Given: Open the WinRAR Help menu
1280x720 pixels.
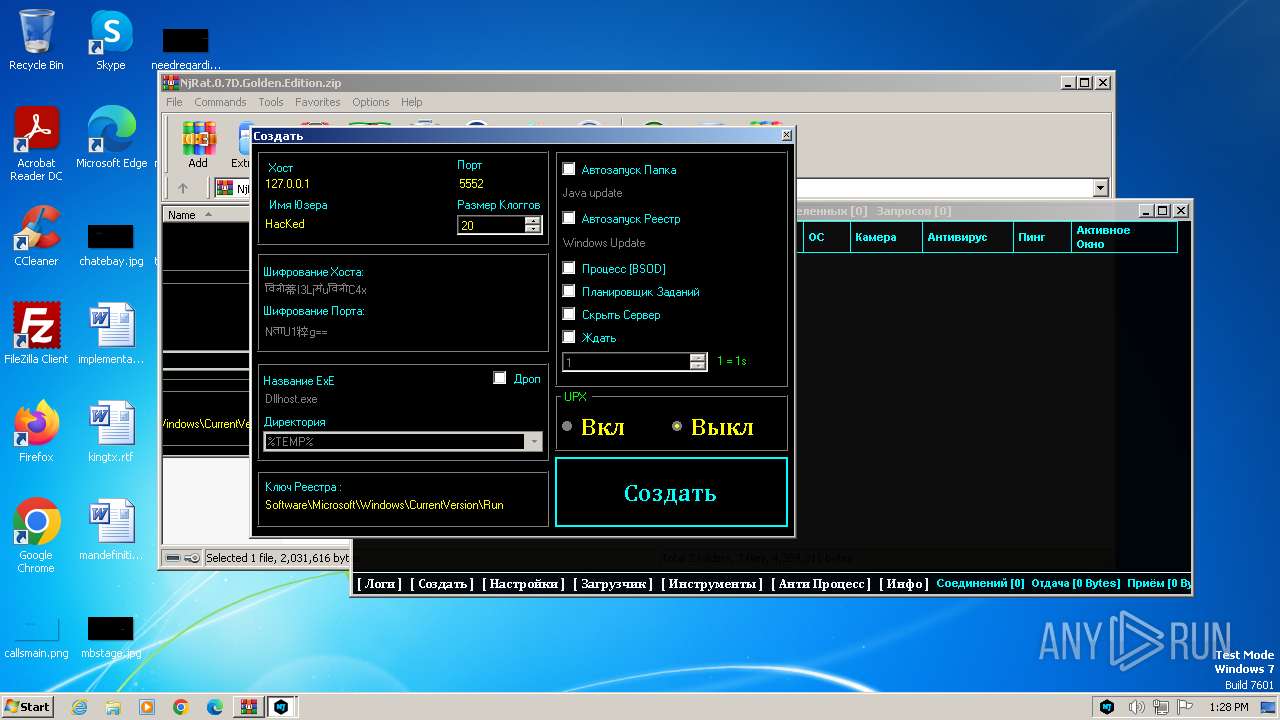Looking at the screenshot, I should click(x=412, y=102).
